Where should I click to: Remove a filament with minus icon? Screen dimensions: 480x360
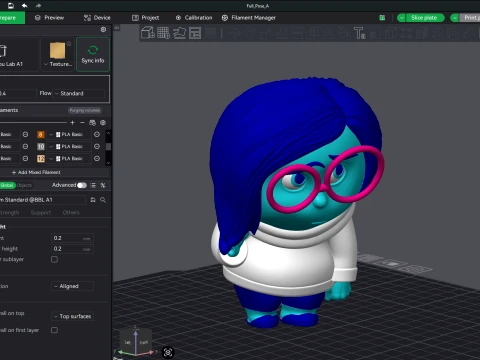point(82,123)
